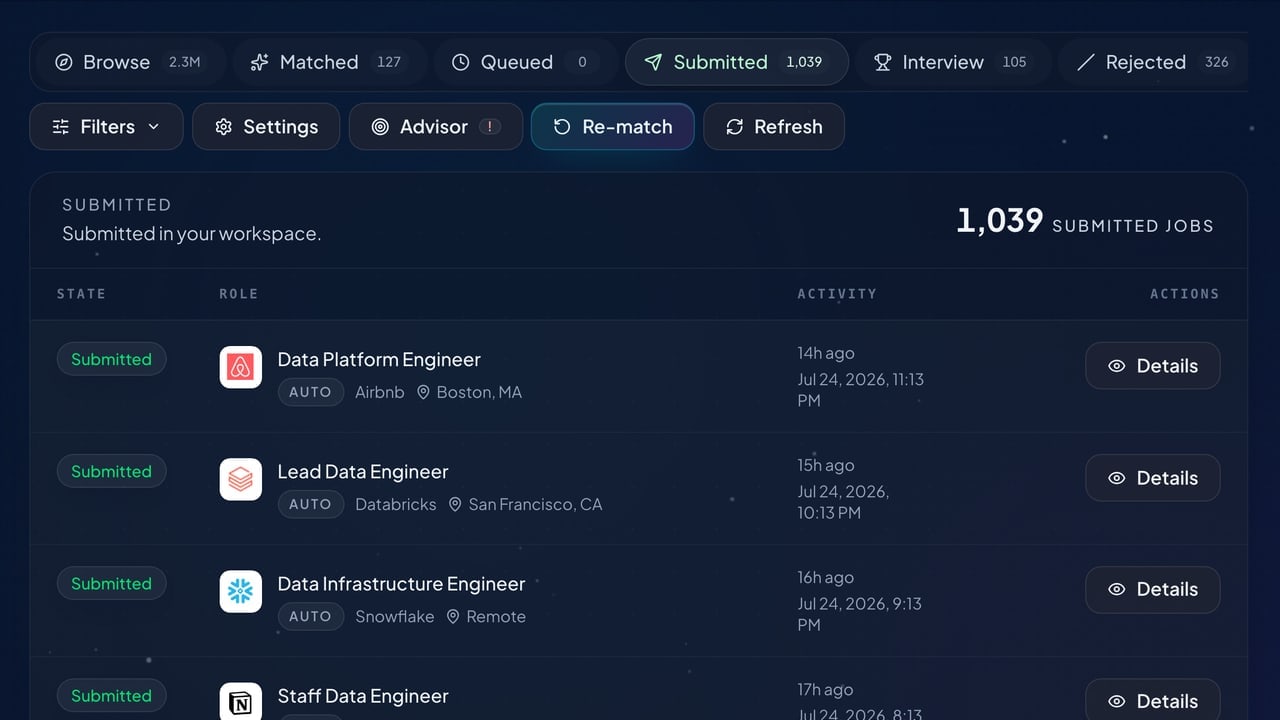Image resolution: width=1280 pixels, height=720 pixels.
Task: Click the Remote location pin icon
Action: point(453,617)
